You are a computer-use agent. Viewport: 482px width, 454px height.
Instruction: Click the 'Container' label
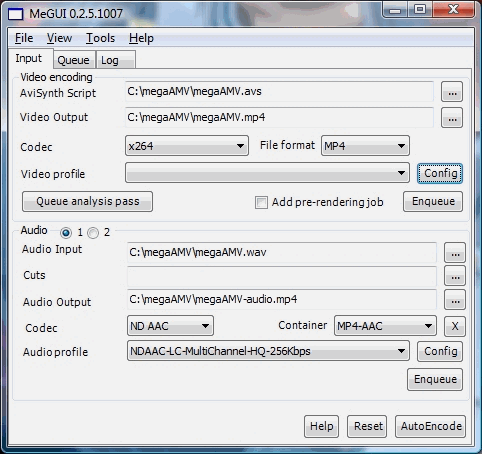click(x=303, y=325)
